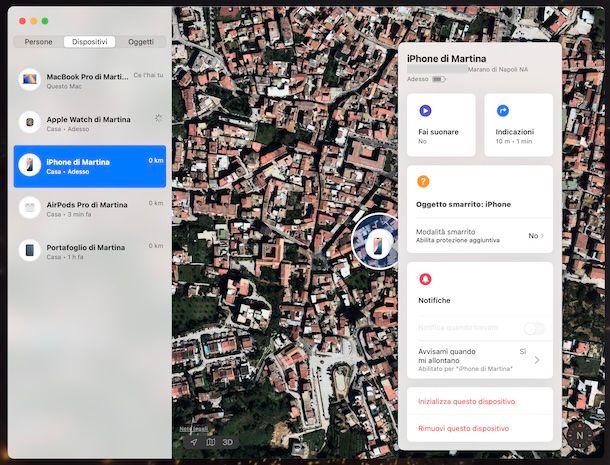Screen dimensions: 610x465
Task: Select Apple Watch di Martina row
Action: (90, 123)
